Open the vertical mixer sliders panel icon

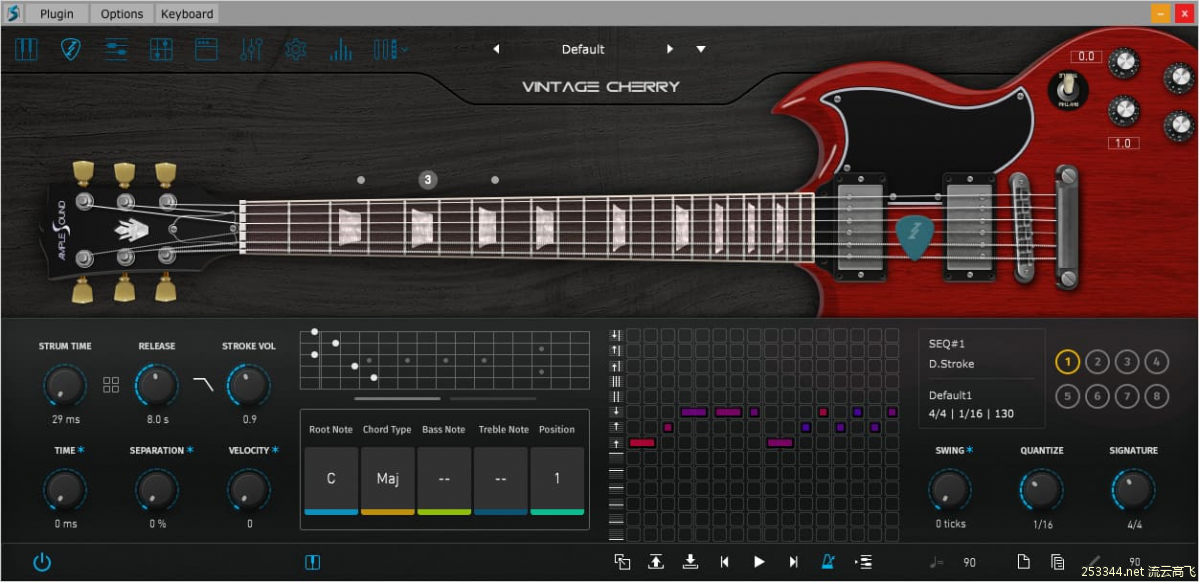click(x=251, y=50)
